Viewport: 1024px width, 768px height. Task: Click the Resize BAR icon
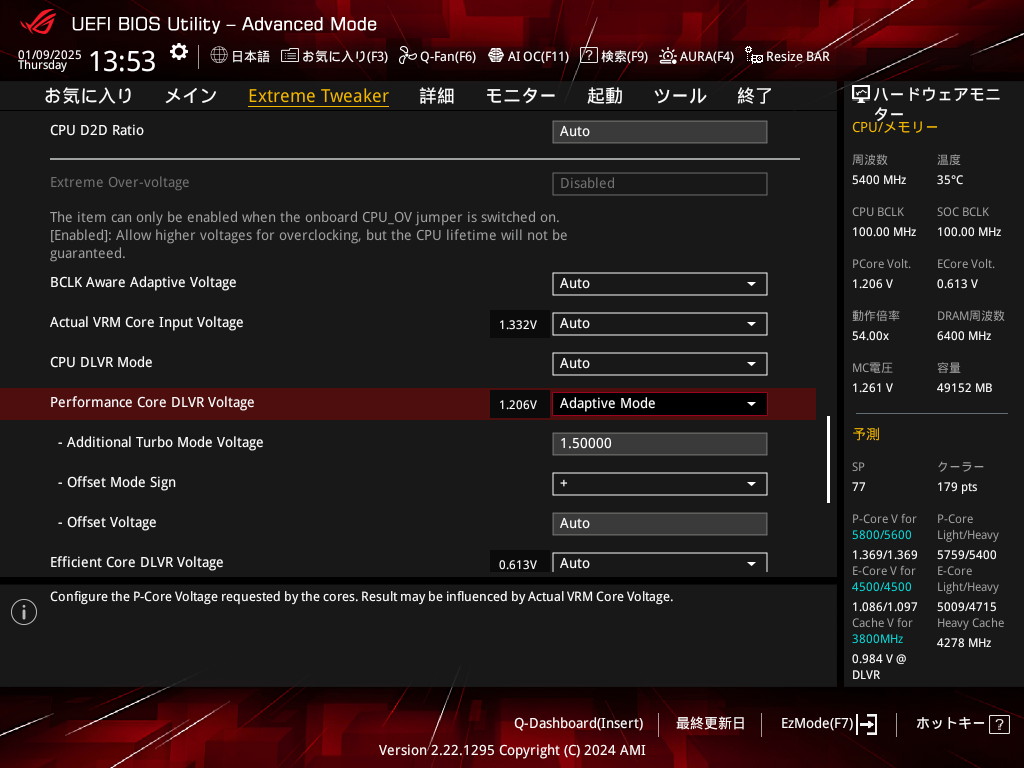(753, 57)
